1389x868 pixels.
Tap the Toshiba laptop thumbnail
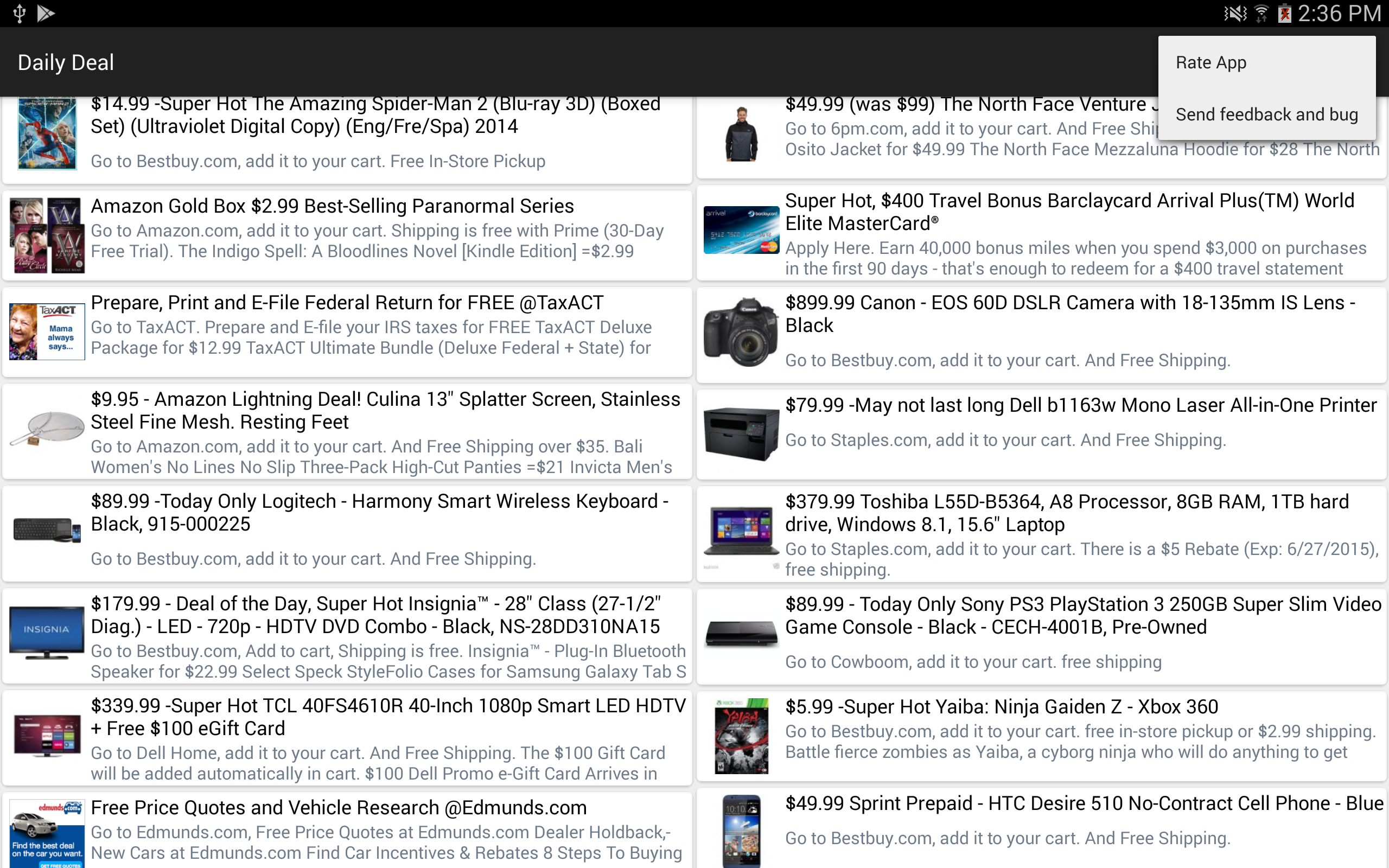pos(741,531)
